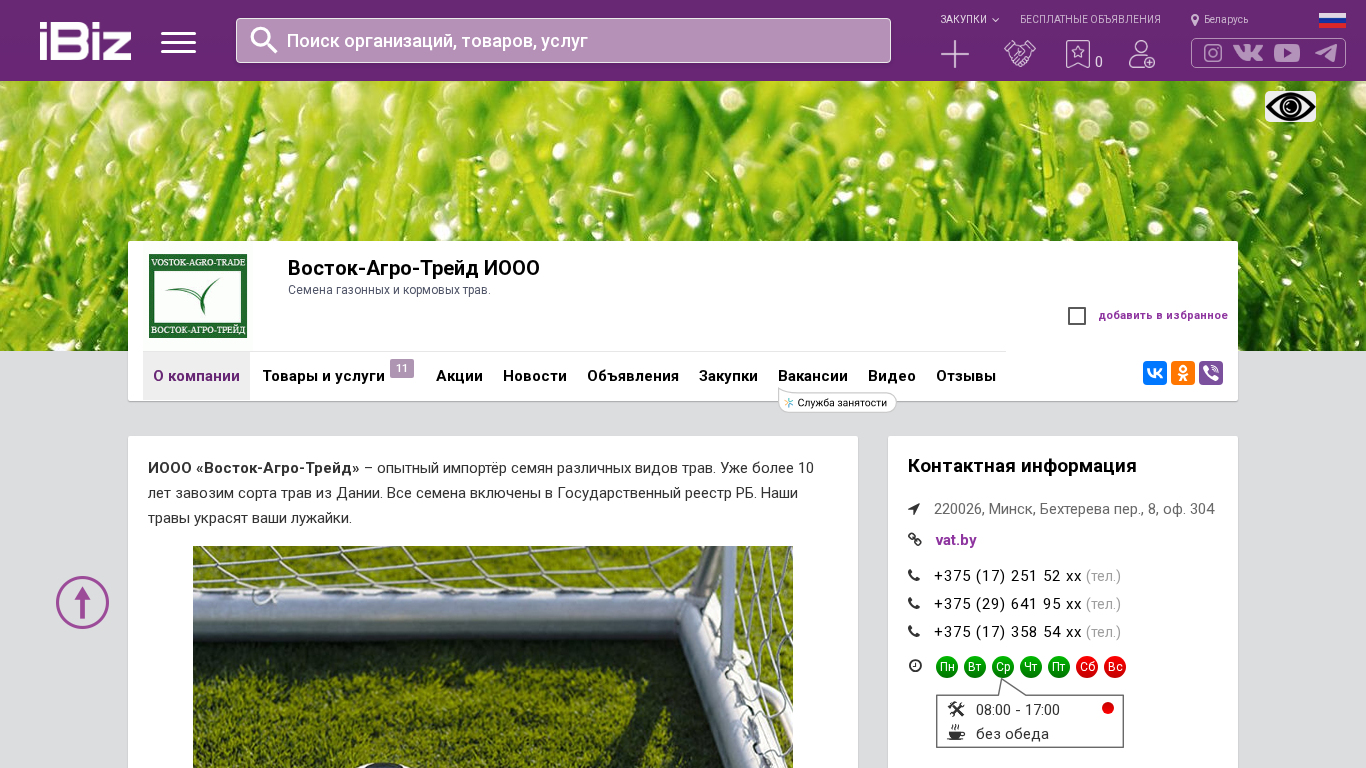Click the football goal photo
Viewport: 1366px width, 768px height.
(x=493, y=657)
